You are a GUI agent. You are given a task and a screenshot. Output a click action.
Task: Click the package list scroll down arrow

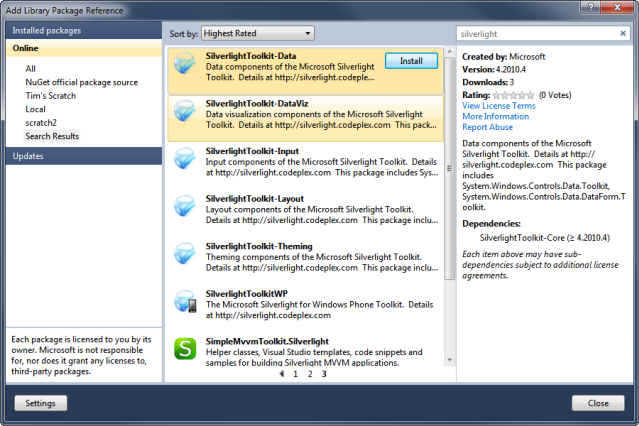[450, 360]
